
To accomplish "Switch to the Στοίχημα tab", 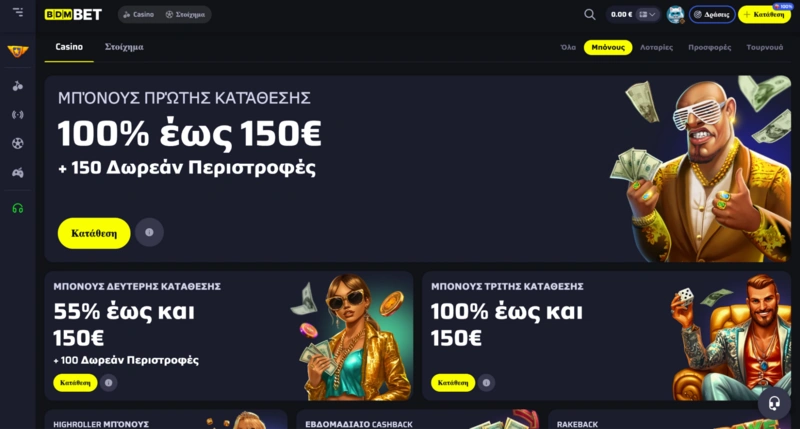I will [124, 47].
